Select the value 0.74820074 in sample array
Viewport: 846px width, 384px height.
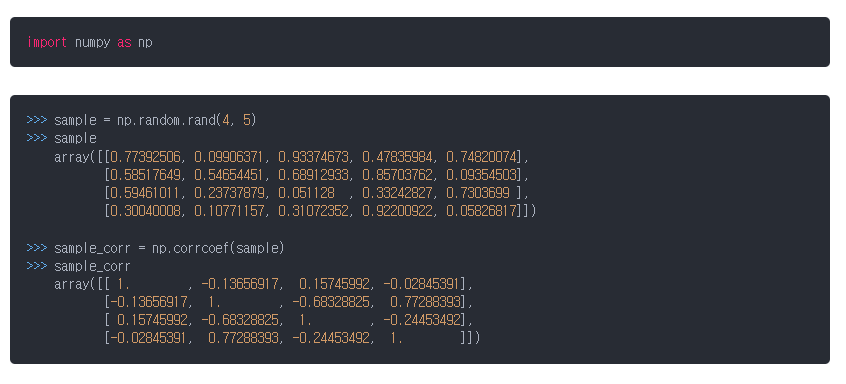(481, 157)
